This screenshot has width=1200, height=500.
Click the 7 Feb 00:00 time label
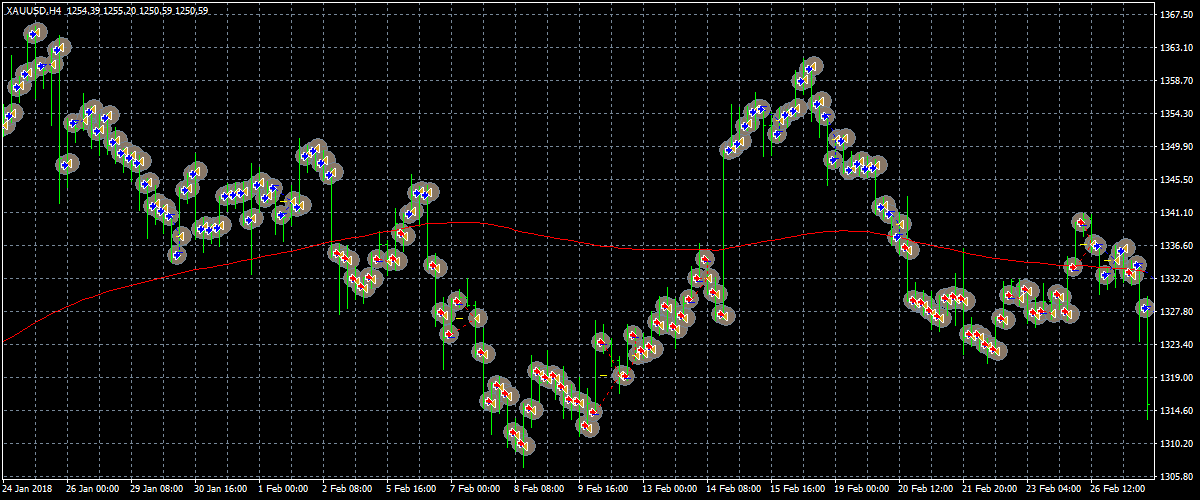click(x=475, y=490)
